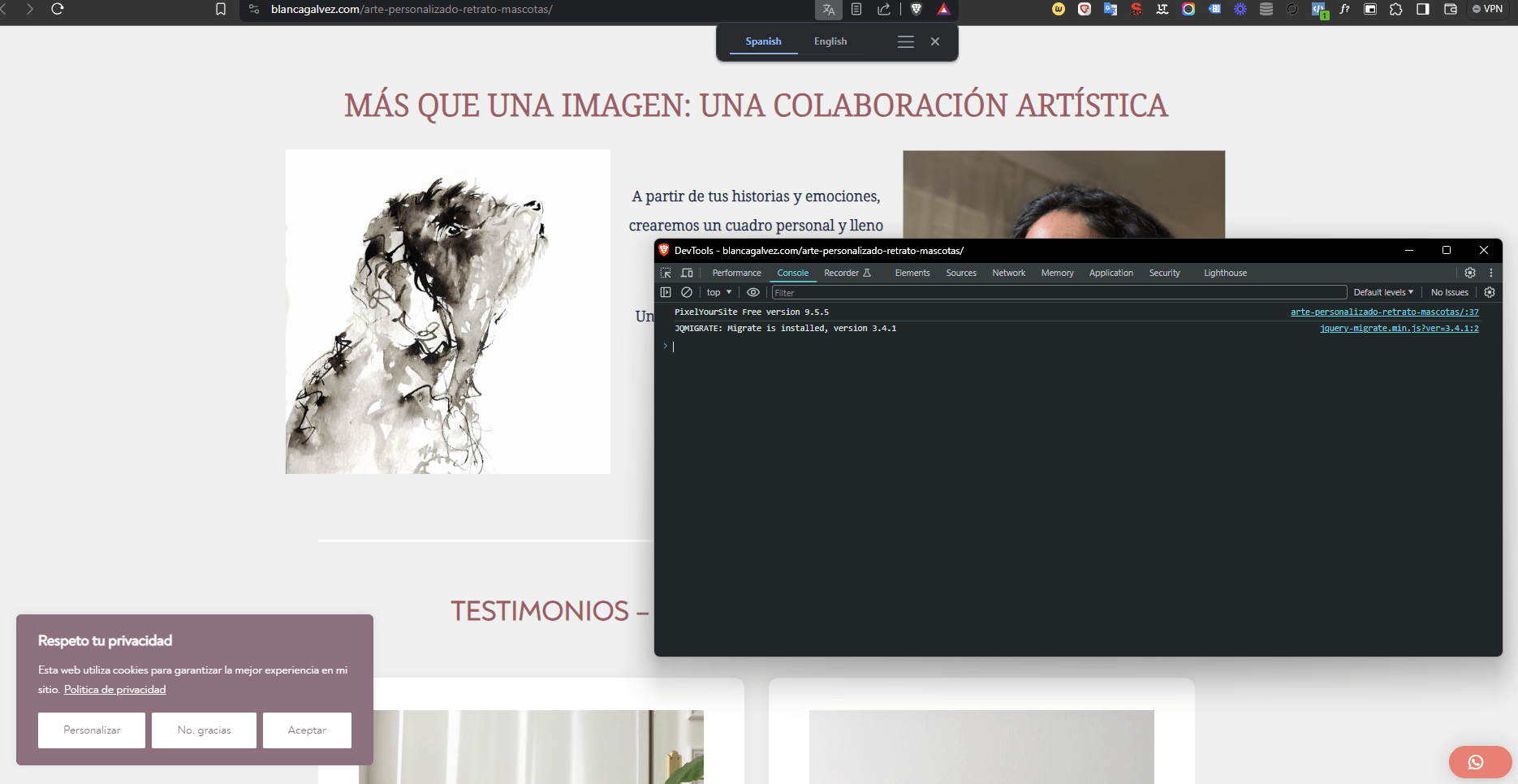1518x784 pixels.
Task: Open the yellow 'w' extension icon
Action: coord(1059,9)
